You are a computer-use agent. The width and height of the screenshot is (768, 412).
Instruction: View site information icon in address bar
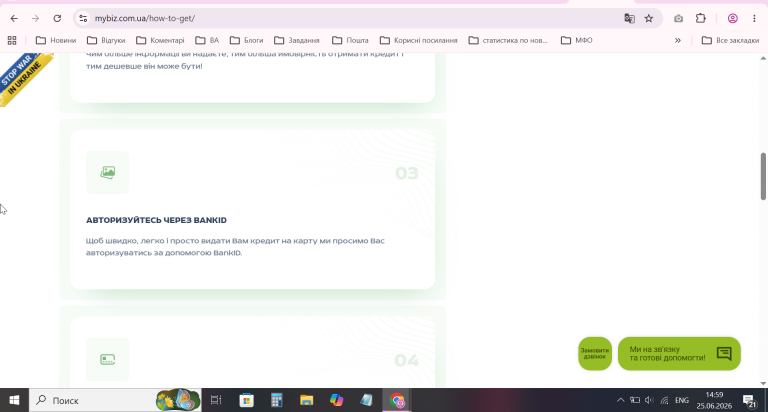83,19
